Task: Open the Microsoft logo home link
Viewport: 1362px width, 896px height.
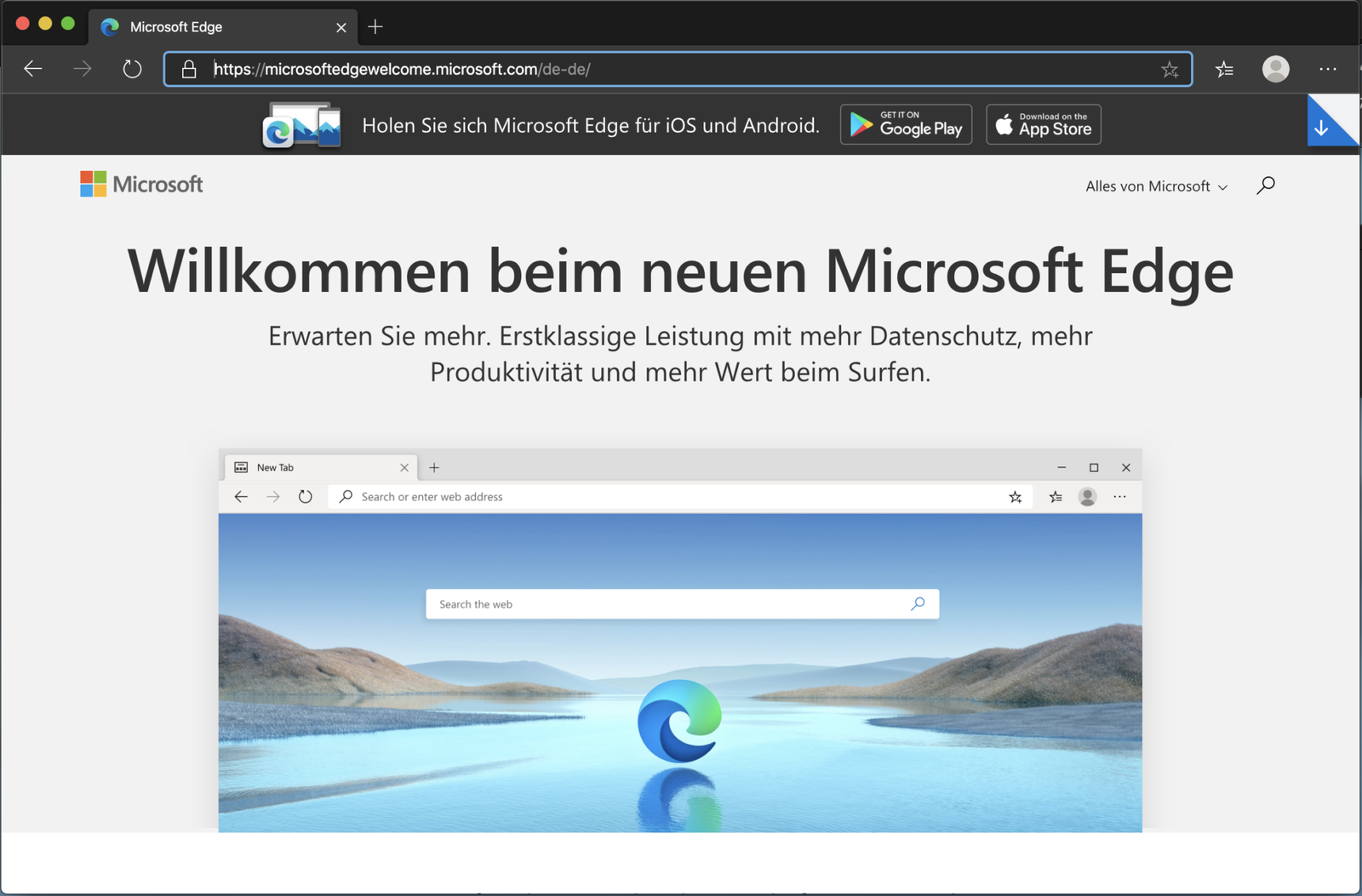Action: click(x=141, y=184)
